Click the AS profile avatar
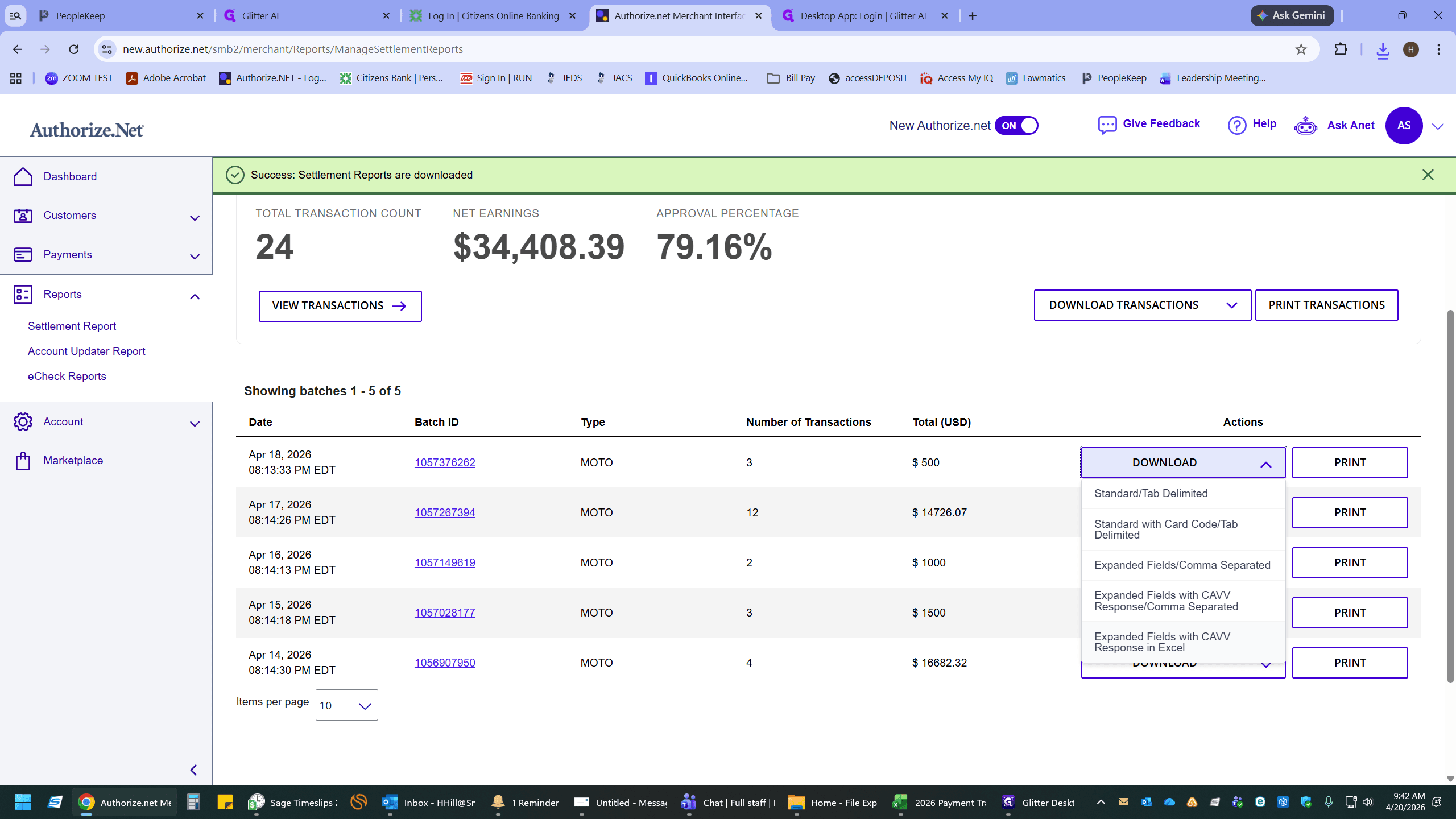Image resolution: width=1456 pixels, height=819 pixels. coord(1404,125)
